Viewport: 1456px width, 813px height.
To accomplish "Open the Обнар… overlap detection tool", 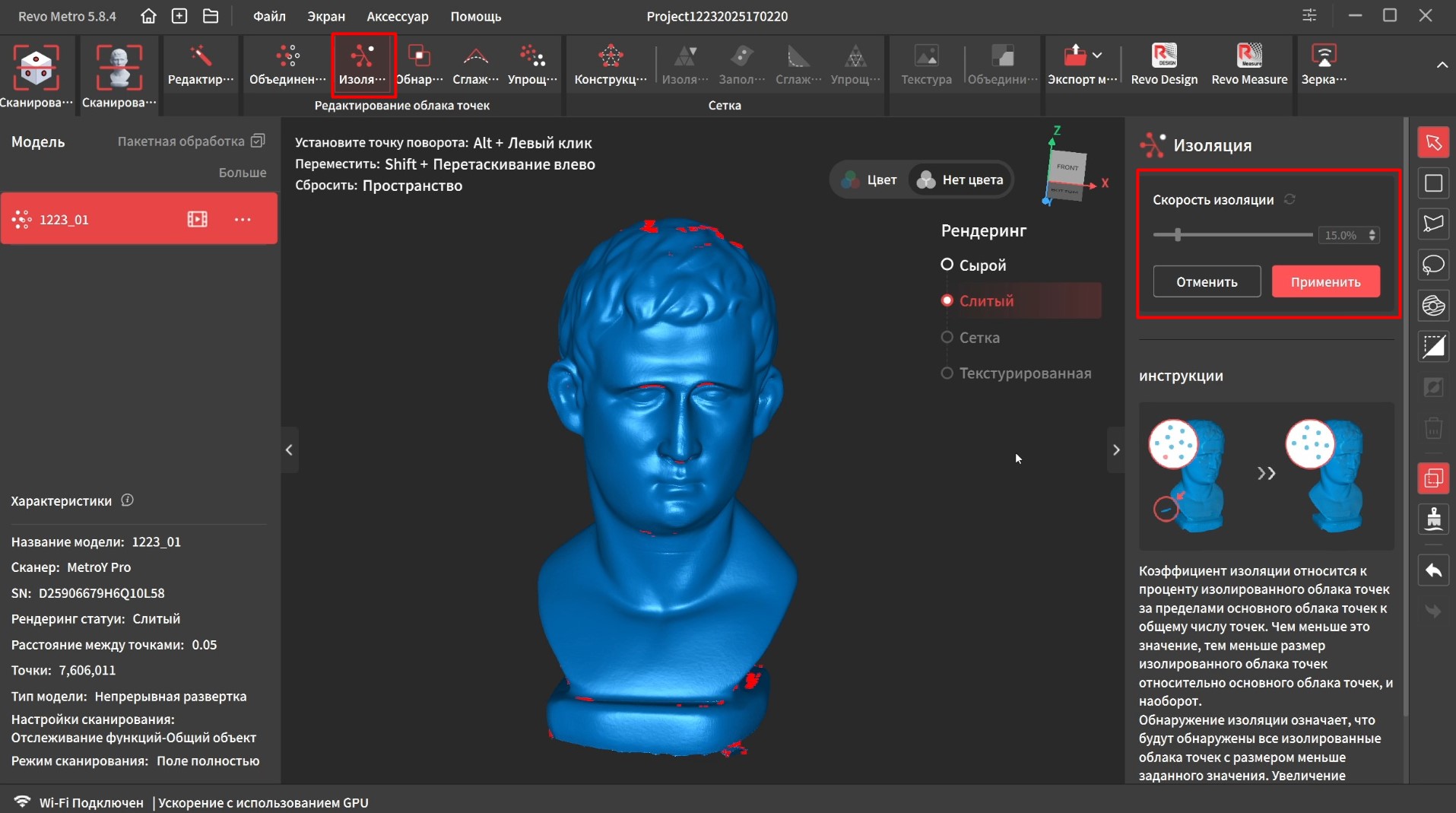I will 419,65.
